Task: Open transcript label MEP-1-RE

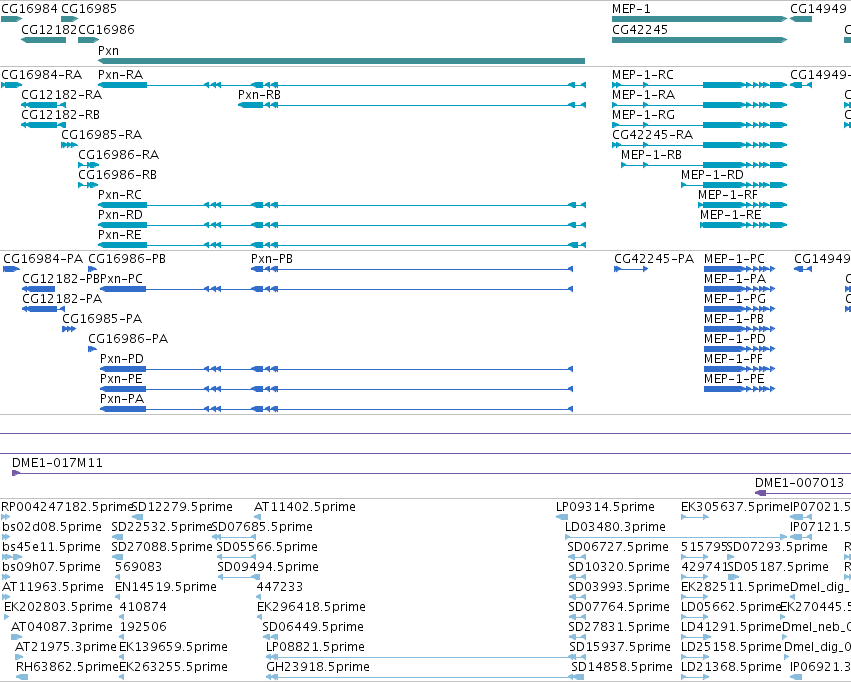Action: [731, 215]
